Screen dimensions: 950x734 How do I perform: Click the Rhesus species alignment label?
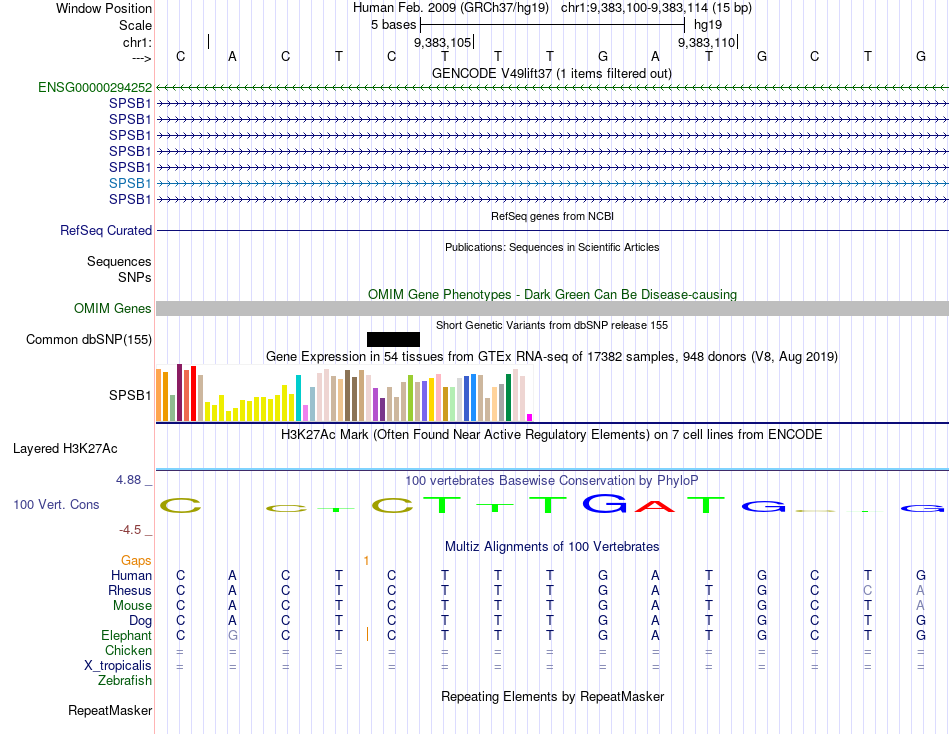[x=130, y=590]
